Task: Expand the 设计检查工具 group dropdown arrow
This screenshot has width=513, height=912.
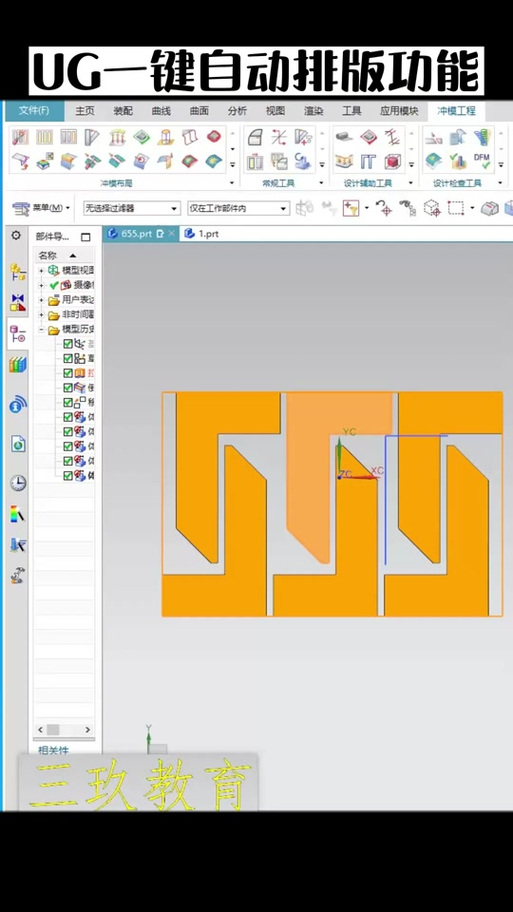Action: 500,183
